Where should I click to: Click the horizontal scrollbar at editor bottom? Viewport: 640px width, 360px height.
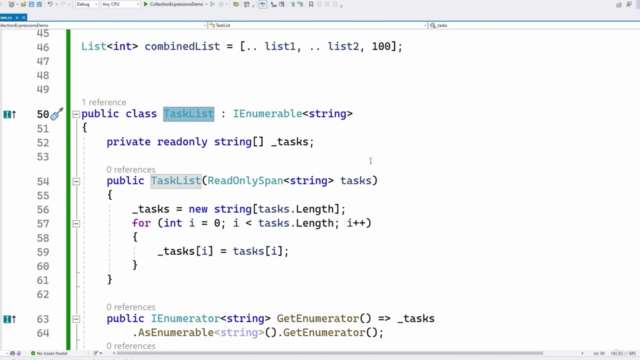tap(329, 353)
